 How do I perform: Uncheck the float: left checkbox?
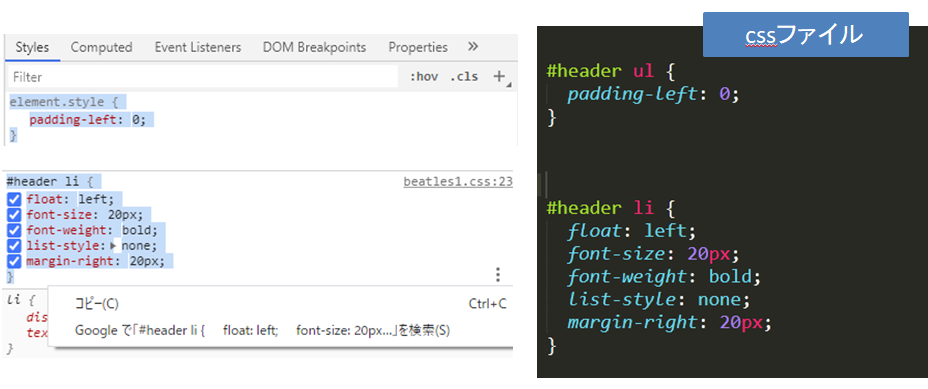[x=14, y=200]
